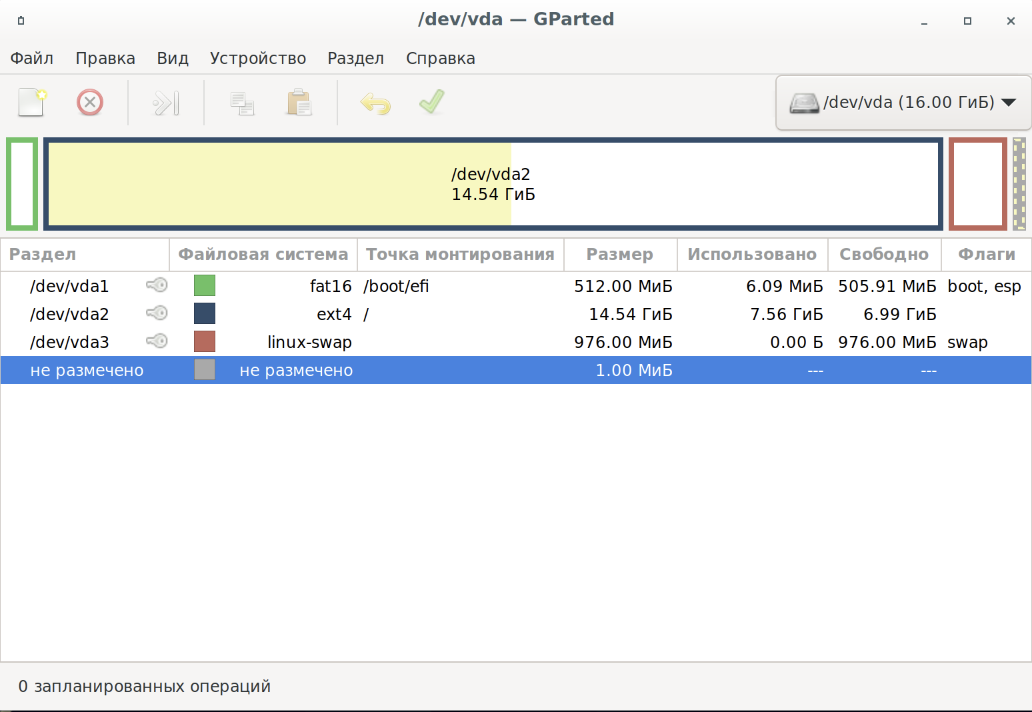Click the window menu icon in the title bar

click(21, 20)
